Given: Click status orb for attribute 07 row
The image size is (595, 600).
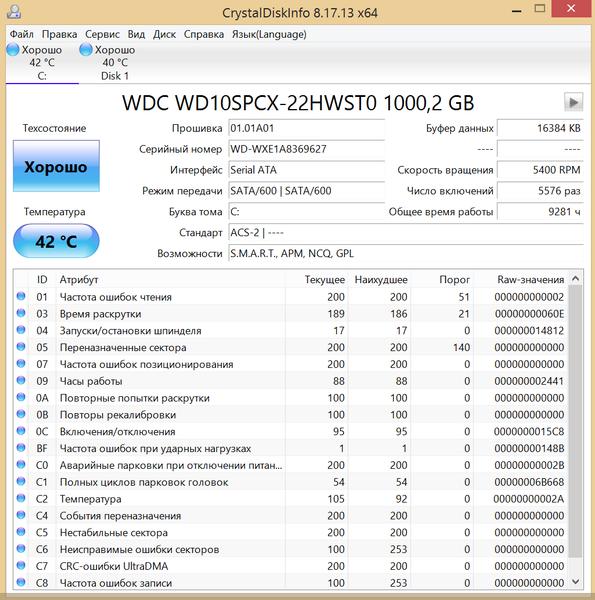Looking at the screenshot, I should (21, 364).
